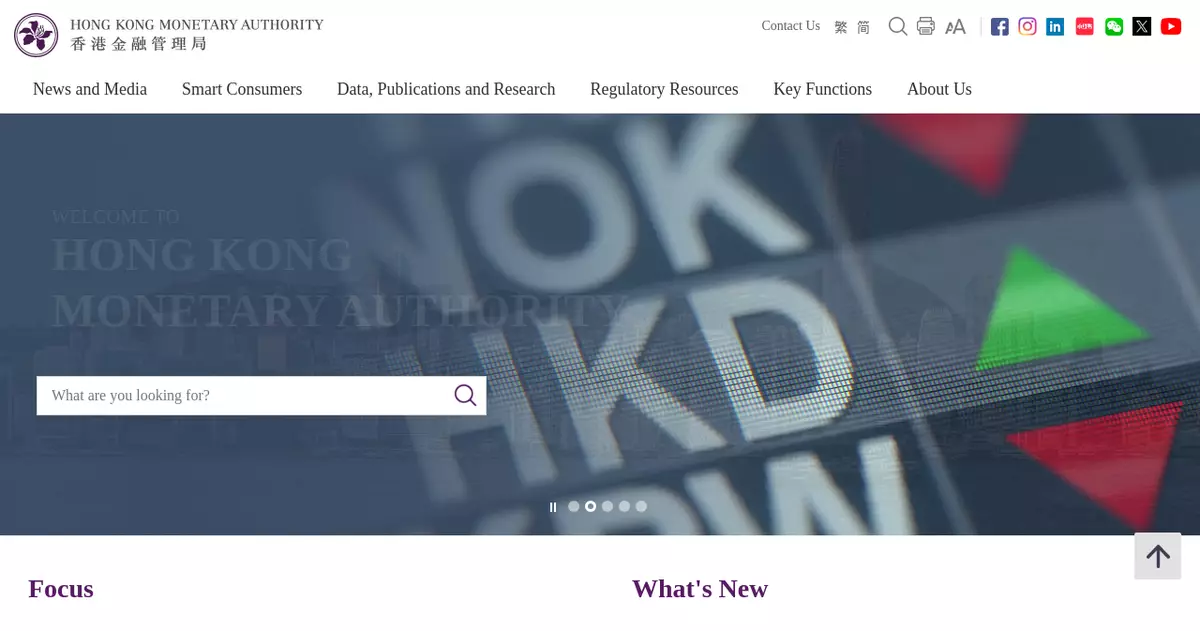Expand the Regulatory Resources menu
Image resolution: width=1200 pixels, height=631 pixels.
coord(664,89)
